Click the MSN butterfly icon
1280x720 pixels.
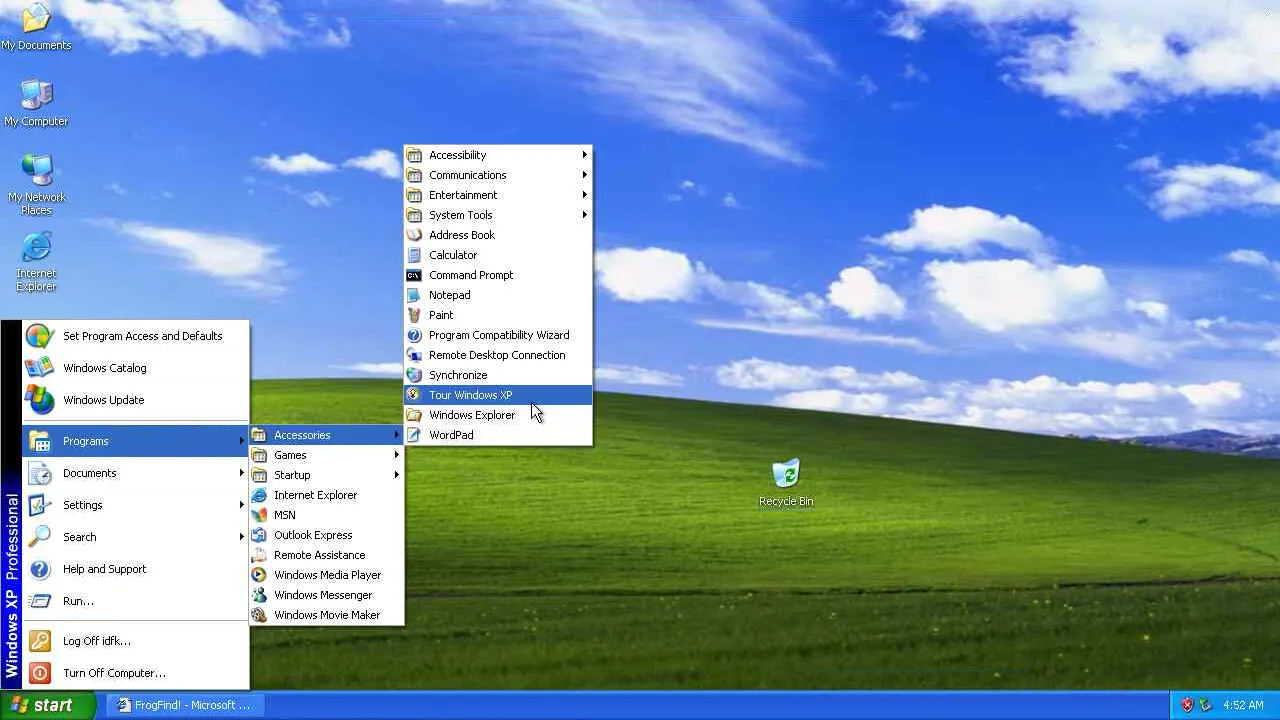[x=259, y=515]
